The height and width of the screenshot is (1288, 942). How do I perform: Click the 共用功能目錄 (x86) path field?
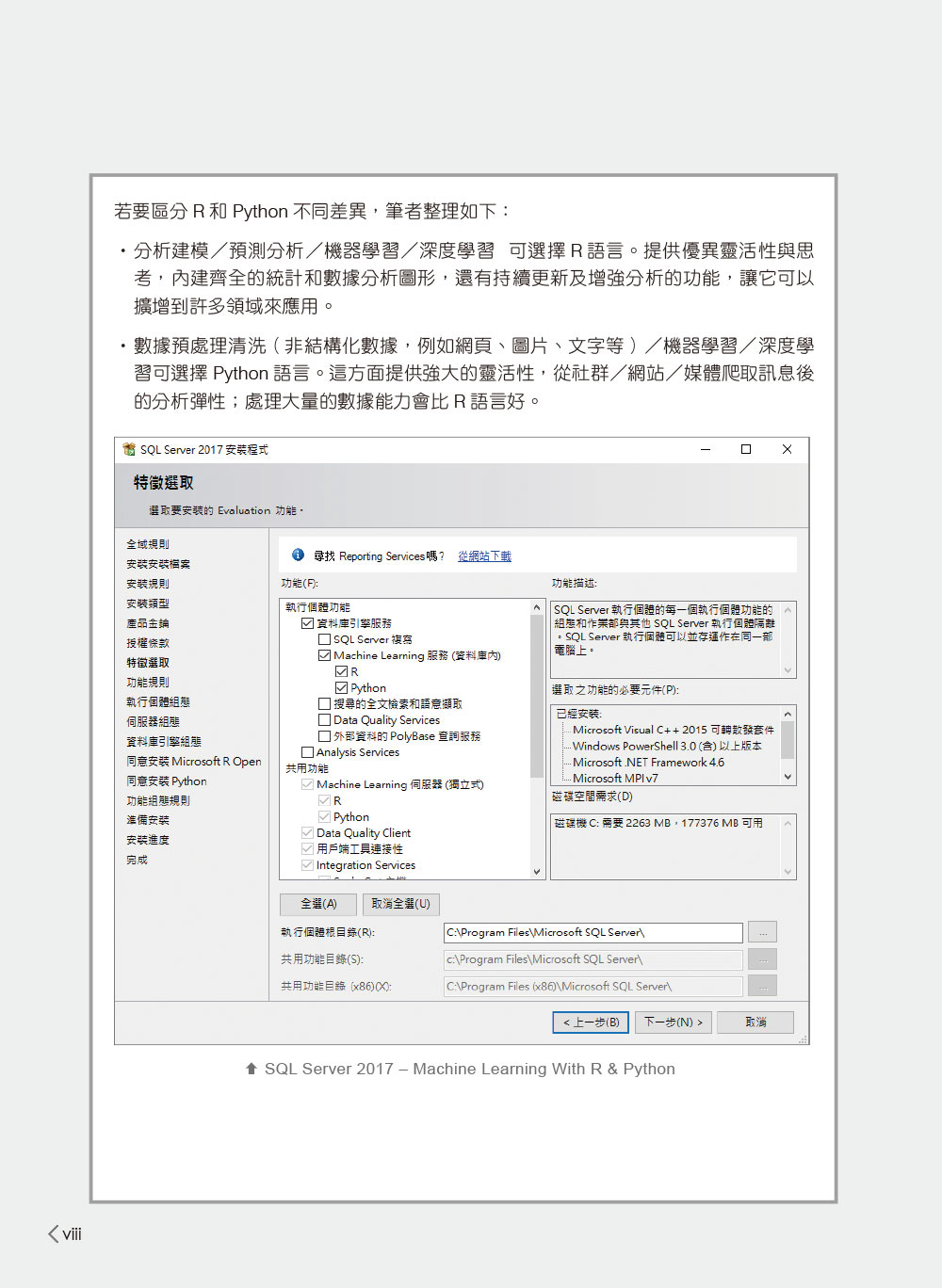pyautogui.click(x=593, y=987)
